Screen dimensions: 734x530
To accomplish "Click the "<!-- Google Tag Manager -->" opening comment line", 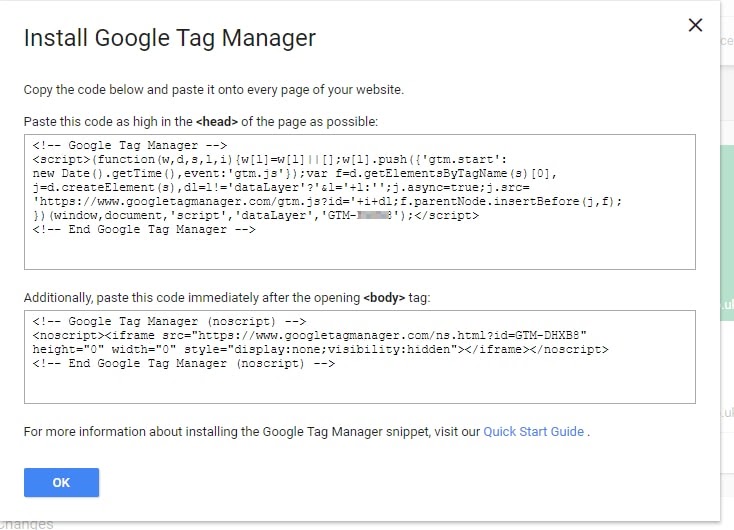I will 130,145.
